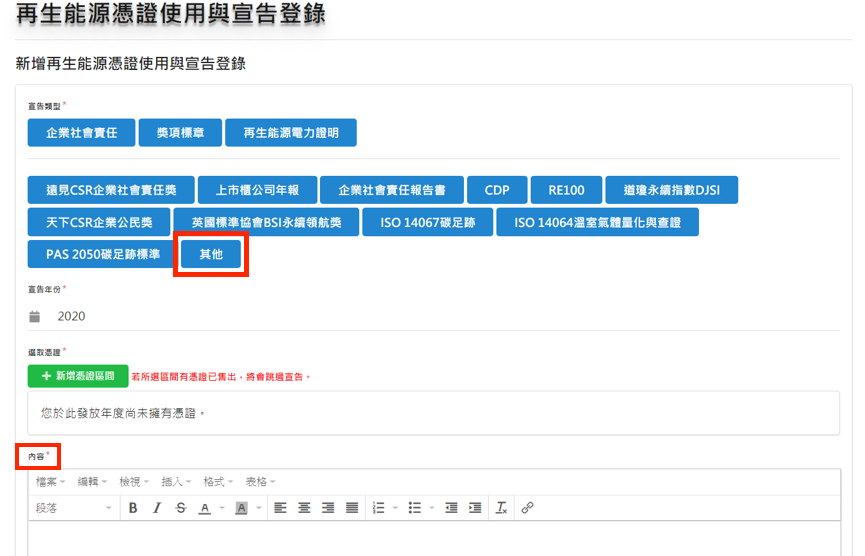Viewport: 865px width, 556px height.
Task: Open the 段落 paragraph format dropdown
Action: coord(74,508)
